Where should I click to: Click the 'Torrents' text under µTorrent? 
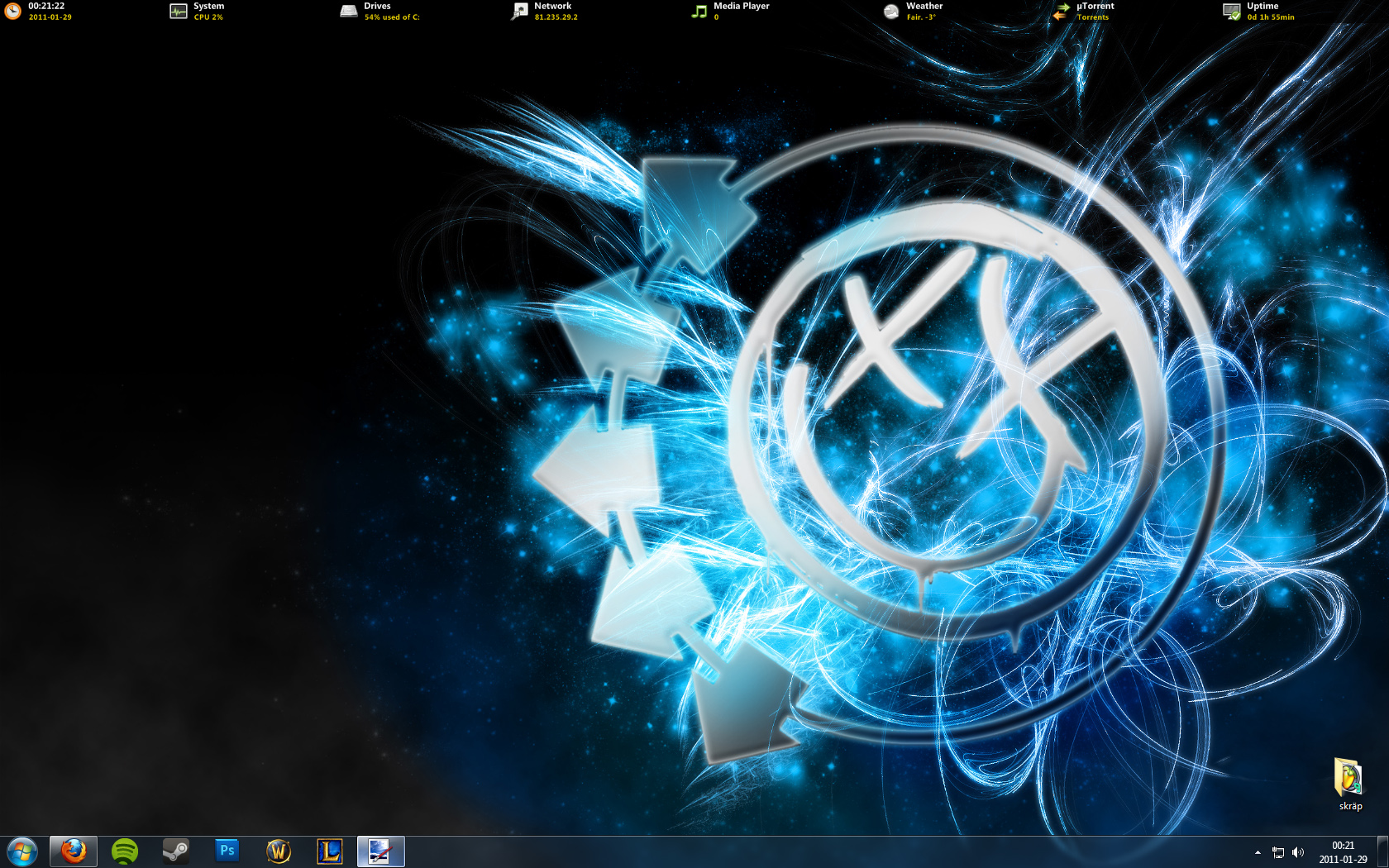point(1093,17)
